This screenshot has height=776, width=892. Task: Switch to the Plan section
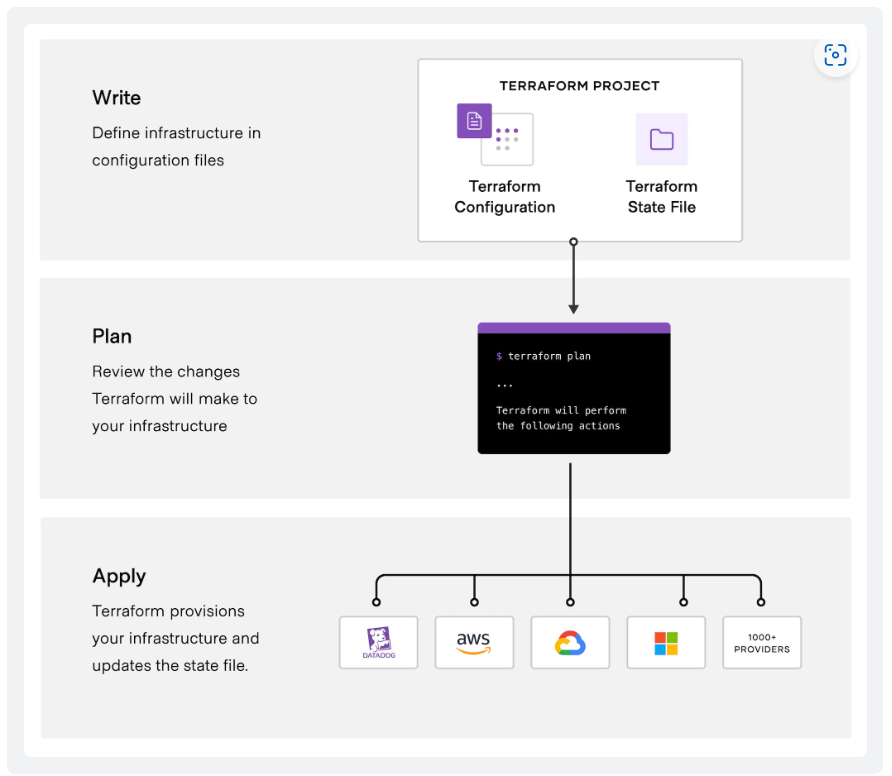click(x=111, y=336)
